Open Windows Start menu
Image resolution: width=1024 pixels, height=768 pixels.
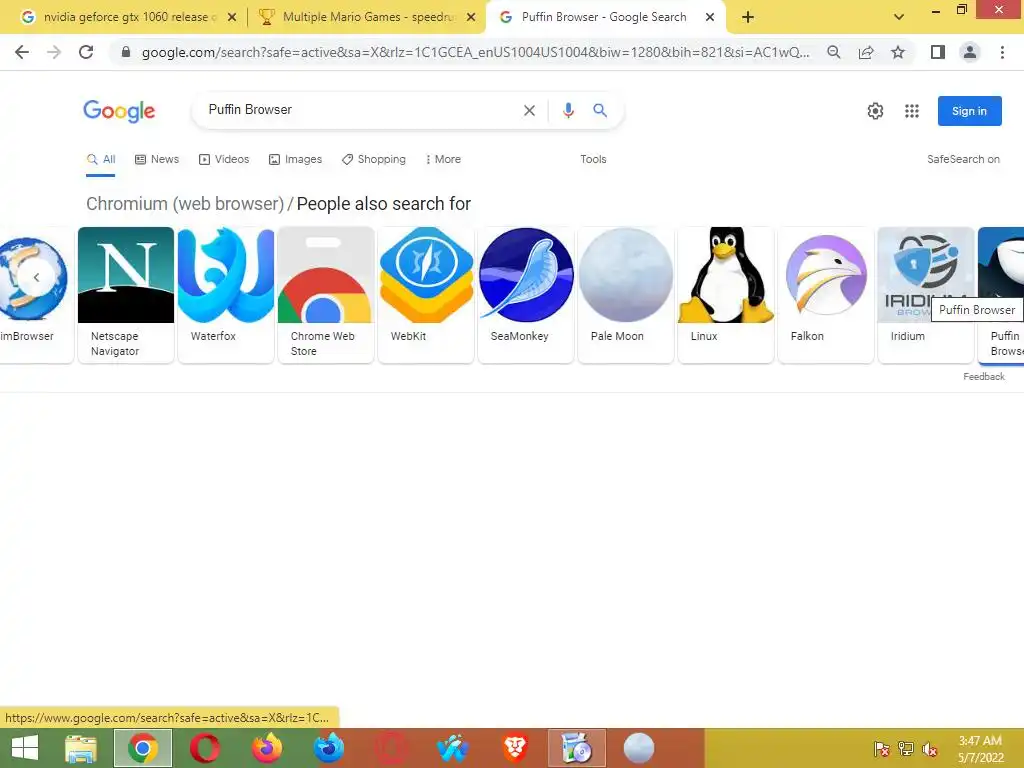[25, 748]
